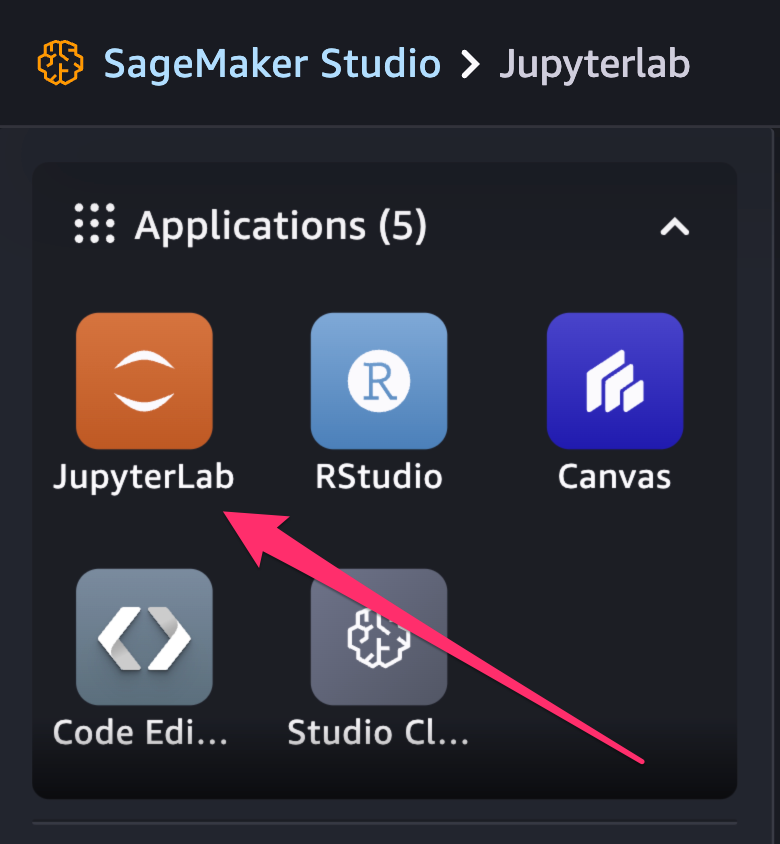
Task: Click the Applications (5) heading
Action: pos(280,226)
